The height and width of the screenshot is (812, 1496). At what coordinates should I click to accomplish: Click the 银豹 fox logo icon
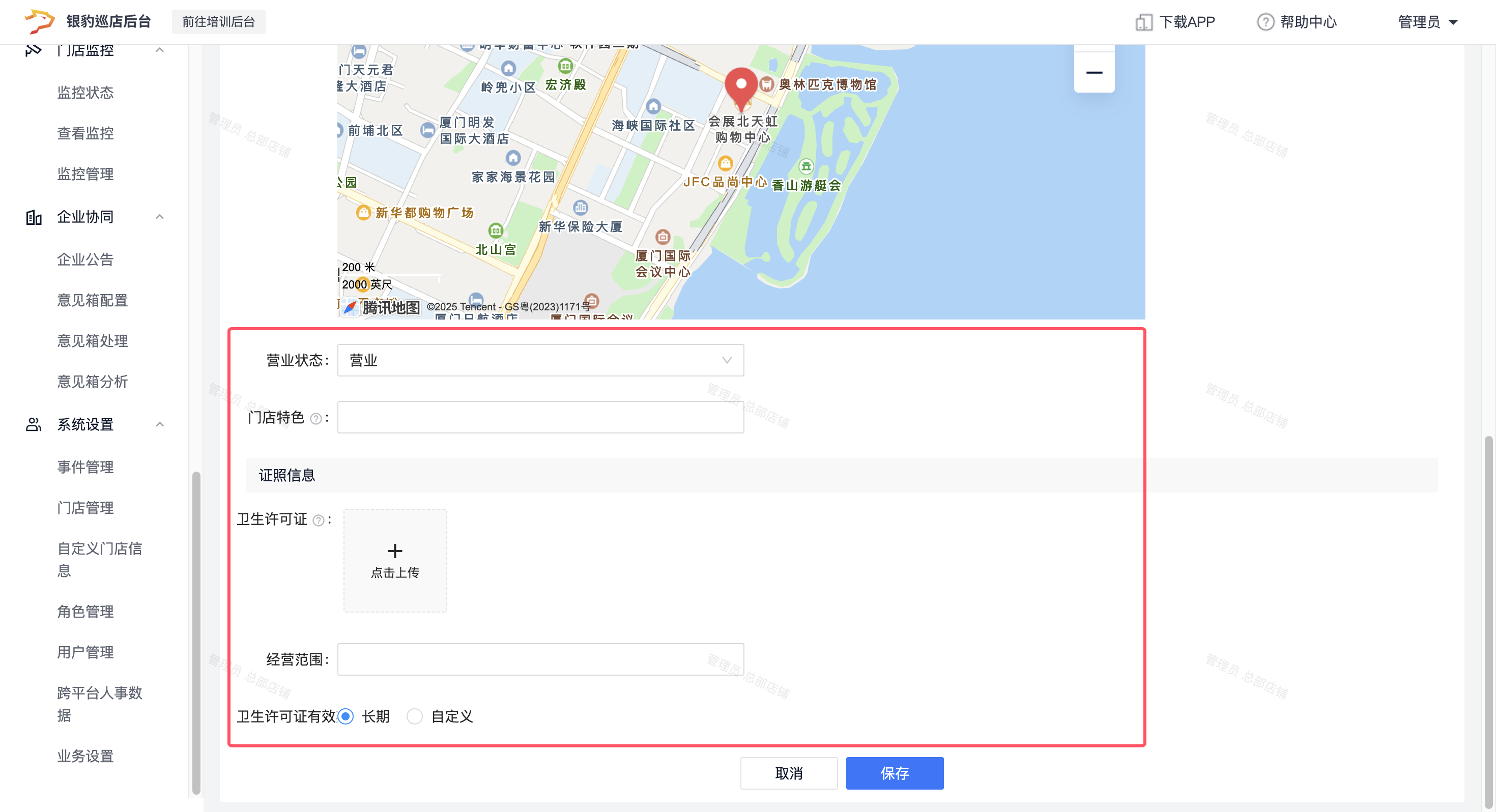click(40, 21)
